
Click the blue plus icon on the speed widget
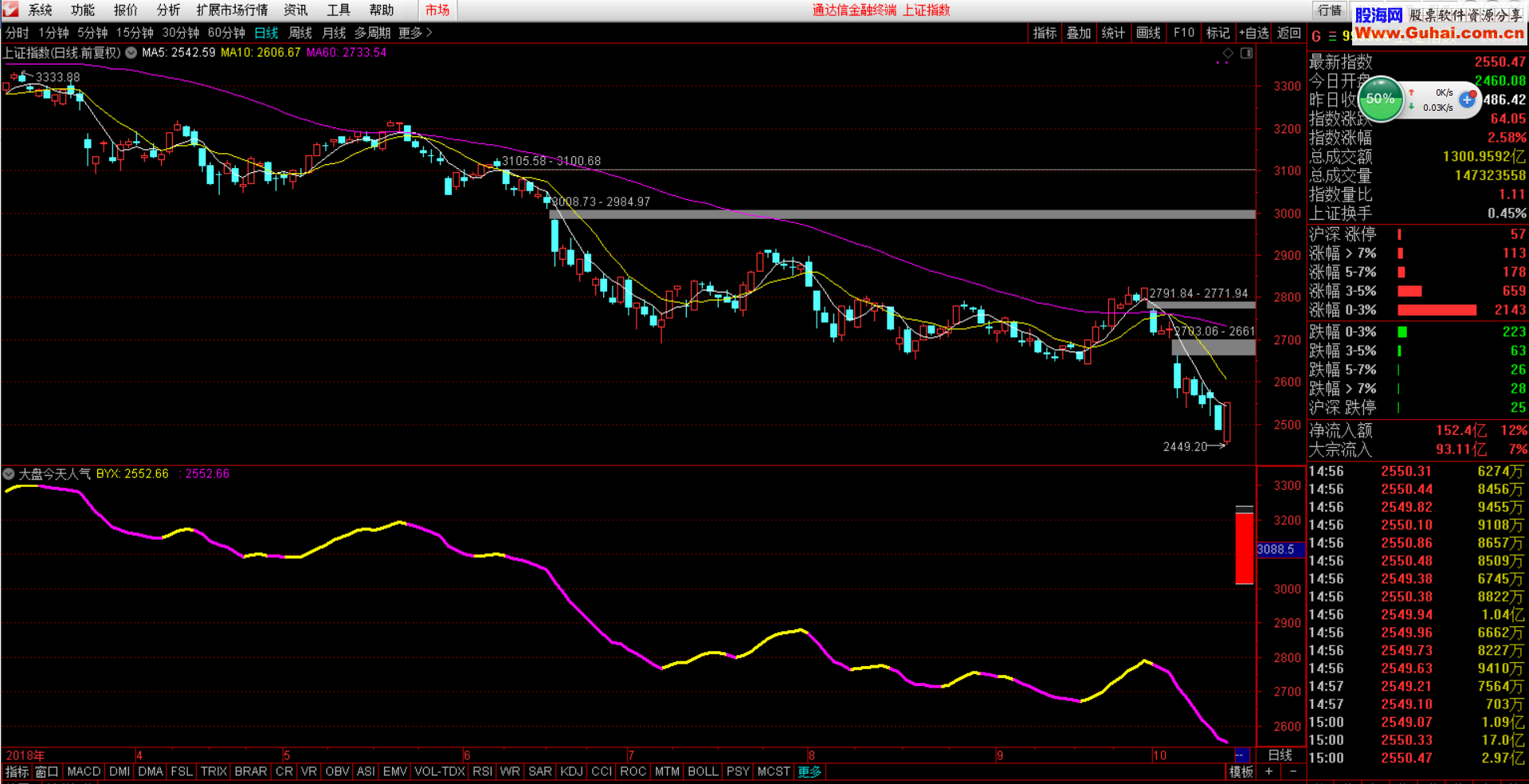tap(1467, 100)
